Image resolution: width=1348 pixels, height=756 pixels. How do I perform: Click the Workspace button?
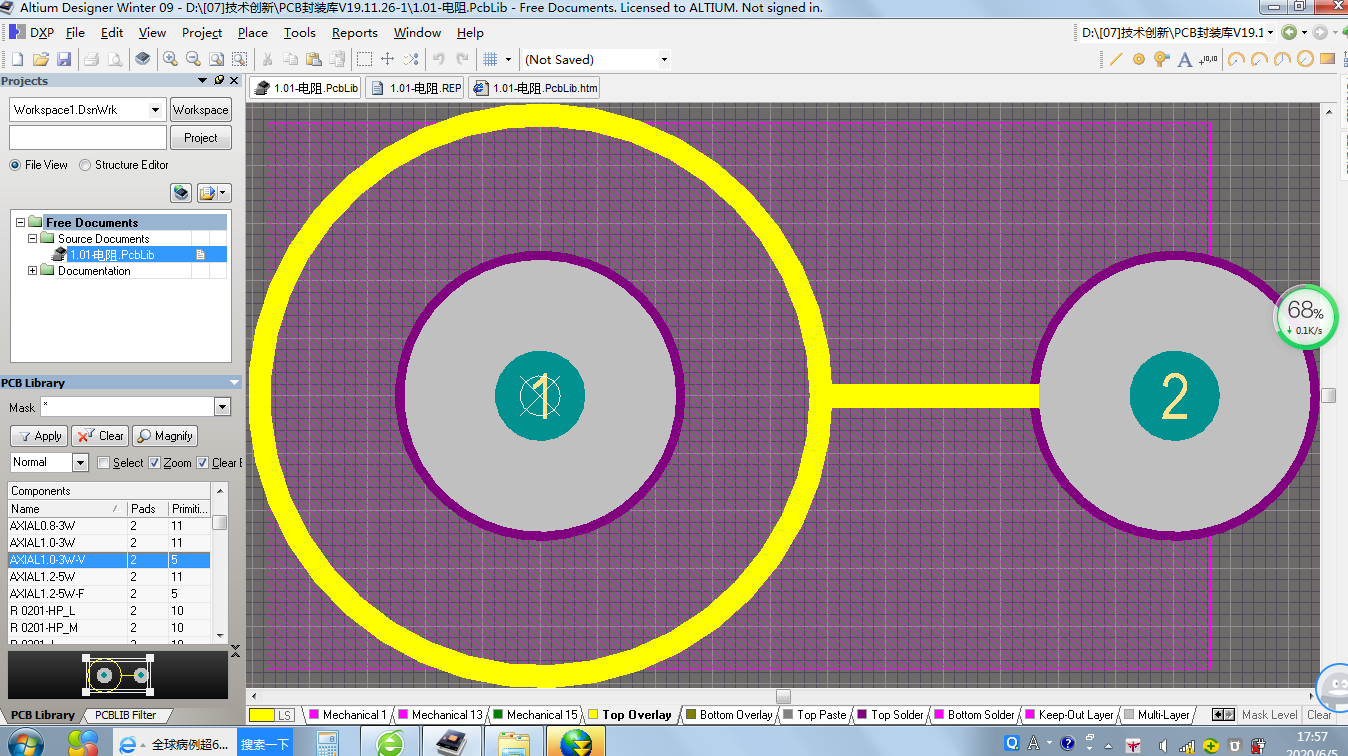click(x=200, y=110)
